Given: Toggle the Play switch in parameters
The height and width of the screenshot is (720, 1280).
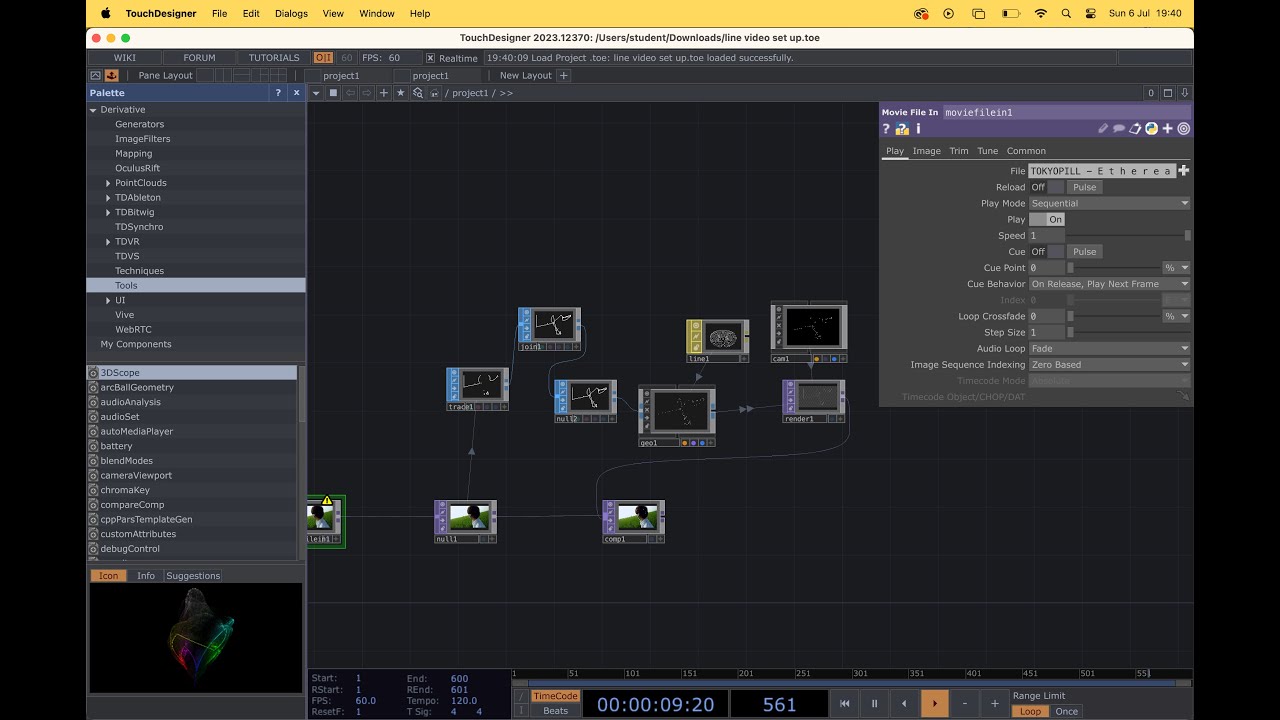Looking at the screenshot, I should click(x=1047, y=219).
